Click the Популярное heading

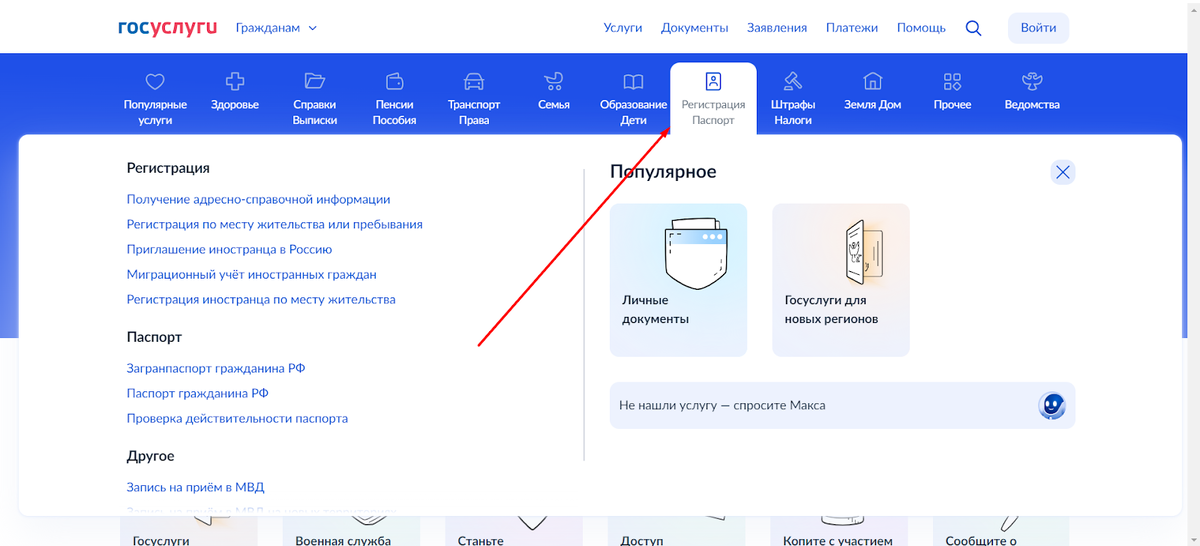tap(663, 172)
